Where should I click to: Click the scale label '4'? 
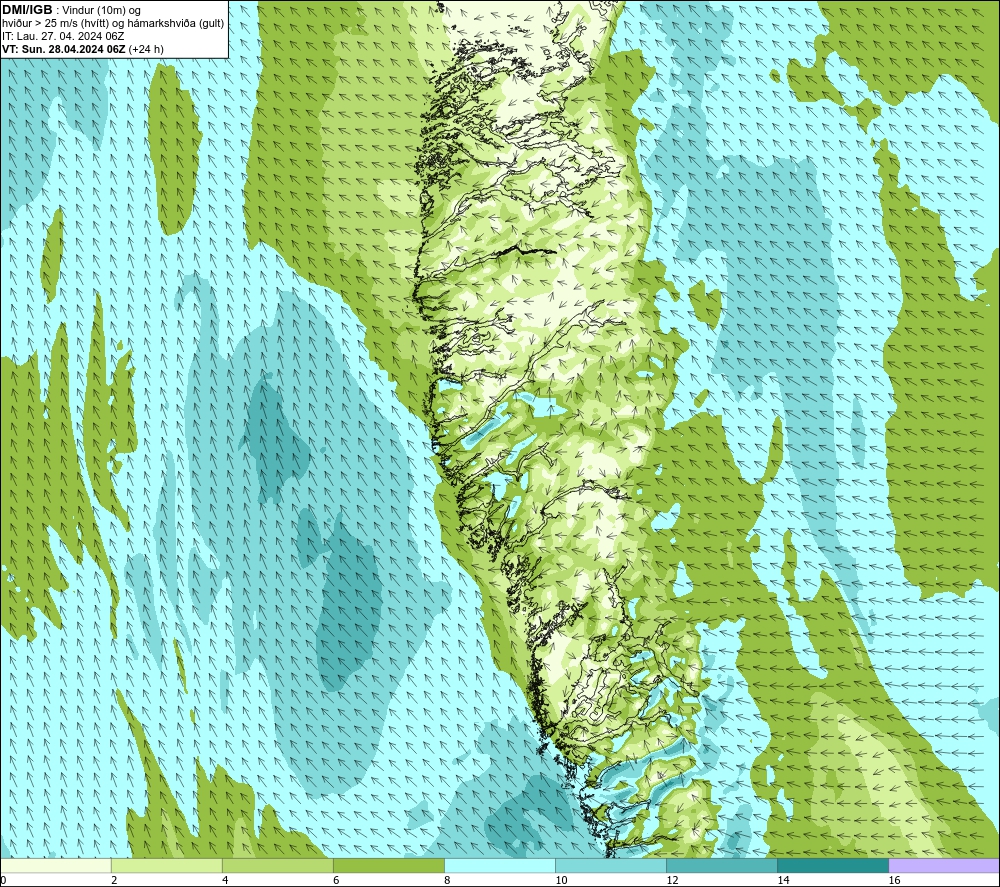[225, 880]
